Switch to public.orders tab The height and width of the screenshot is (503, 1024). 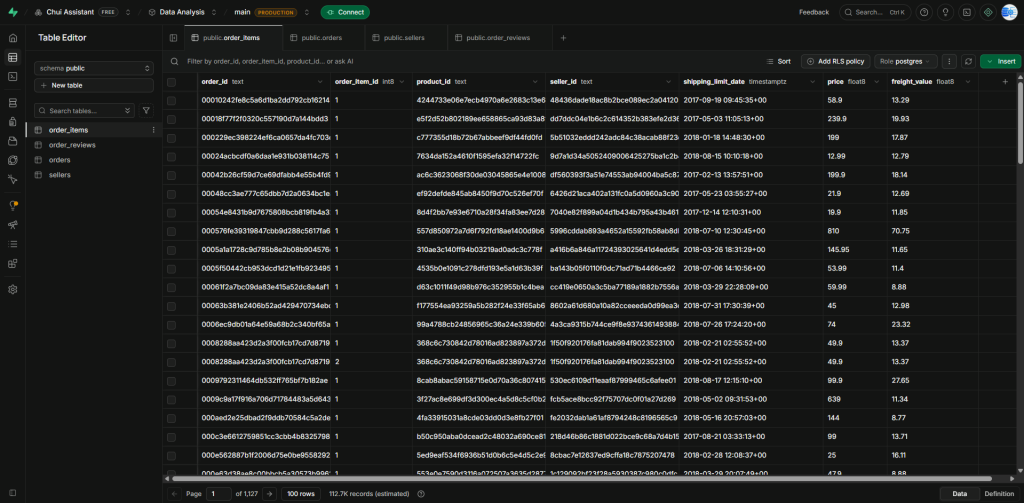(x=323, y=38)
